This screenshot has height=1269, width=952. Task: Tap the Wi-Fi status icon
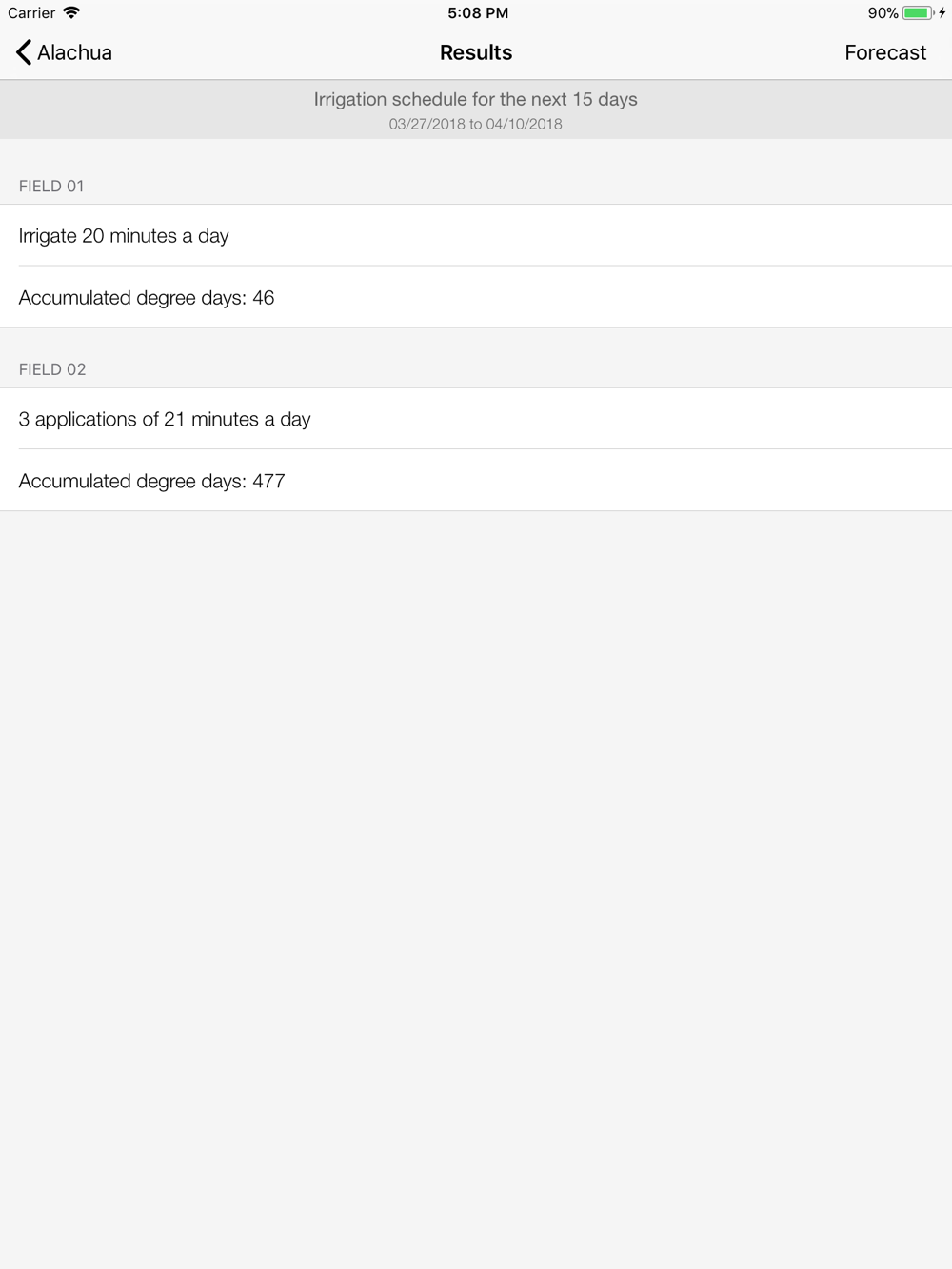71,12
